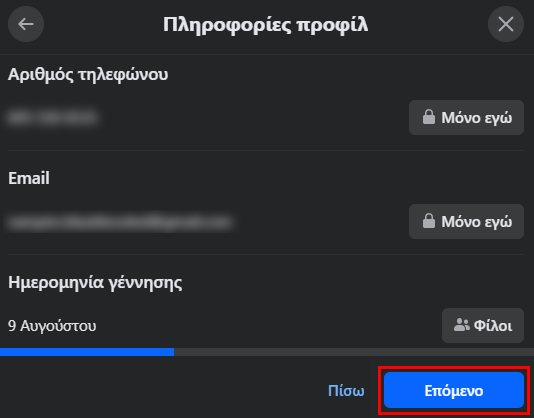Select the blurred phone number value
This screenshot has height=418, width=534.
[x=53, y=118]
